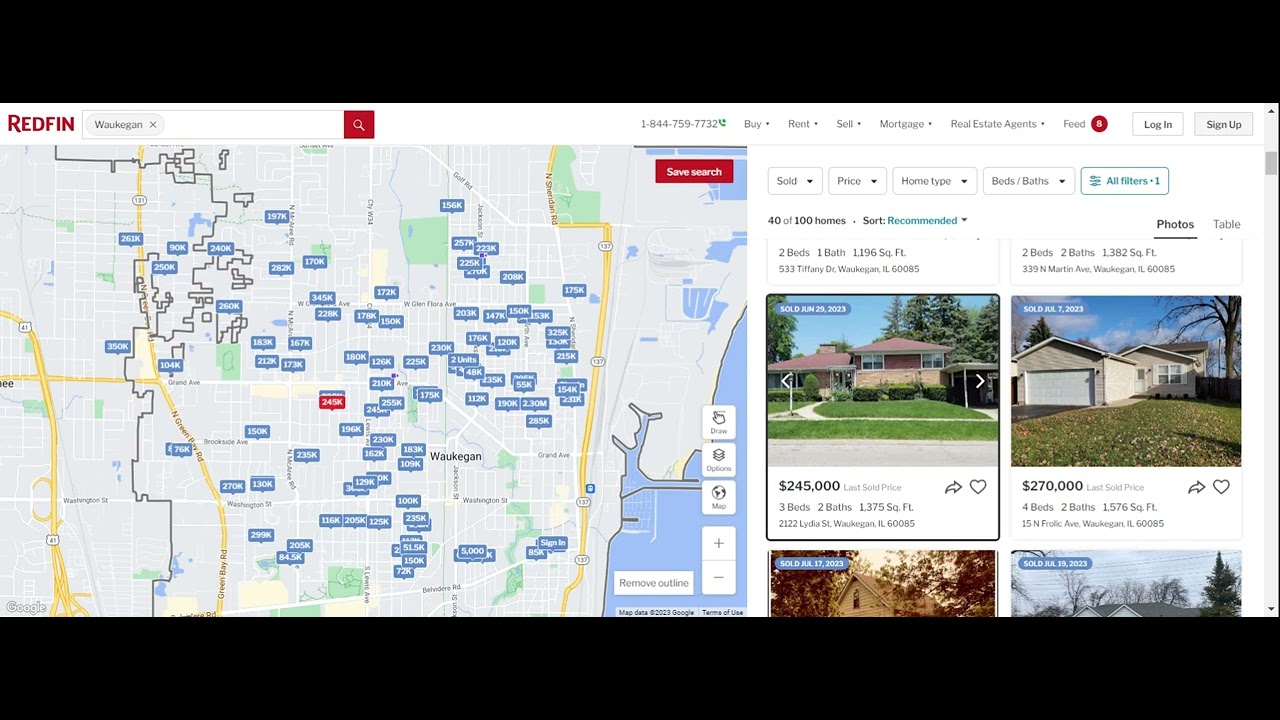Image resolution: width=1280 pixels, height=720 pixels.
Task: Call the 1-844-759-7732 phone link
Action: 683,124
